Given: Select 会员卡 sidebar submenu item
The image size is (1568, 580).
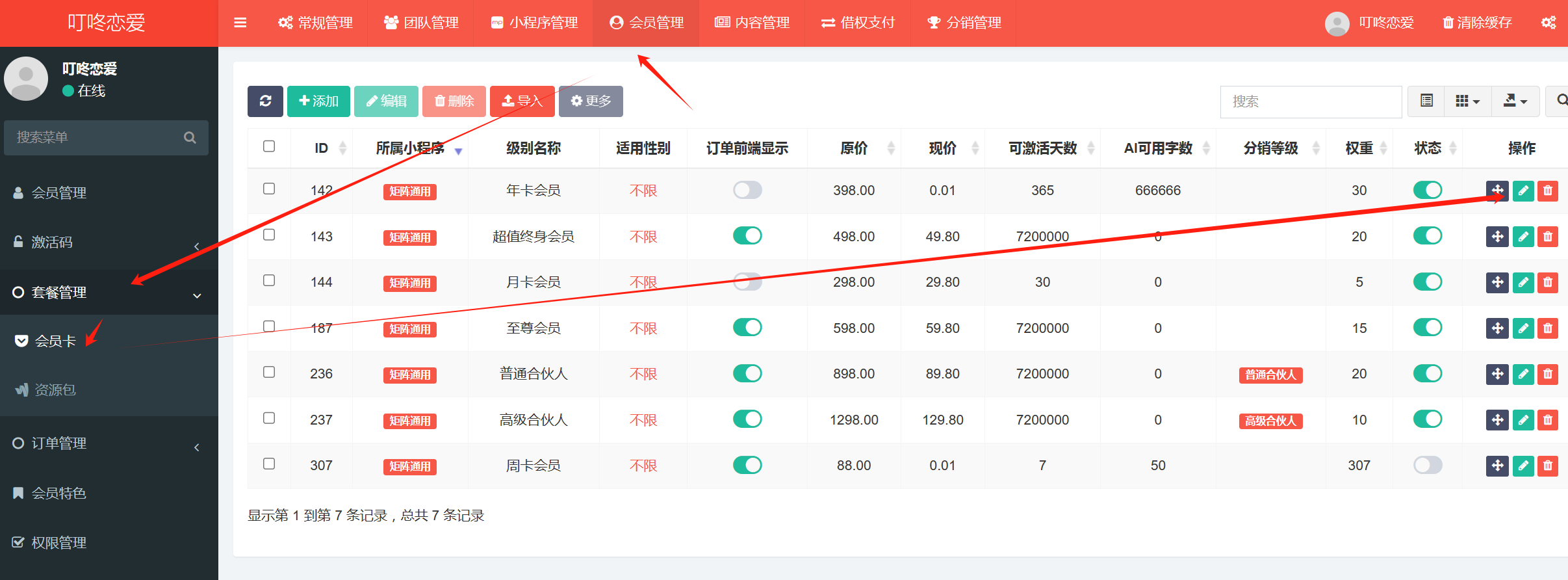Looking at the screenshot, I should 109,341.
